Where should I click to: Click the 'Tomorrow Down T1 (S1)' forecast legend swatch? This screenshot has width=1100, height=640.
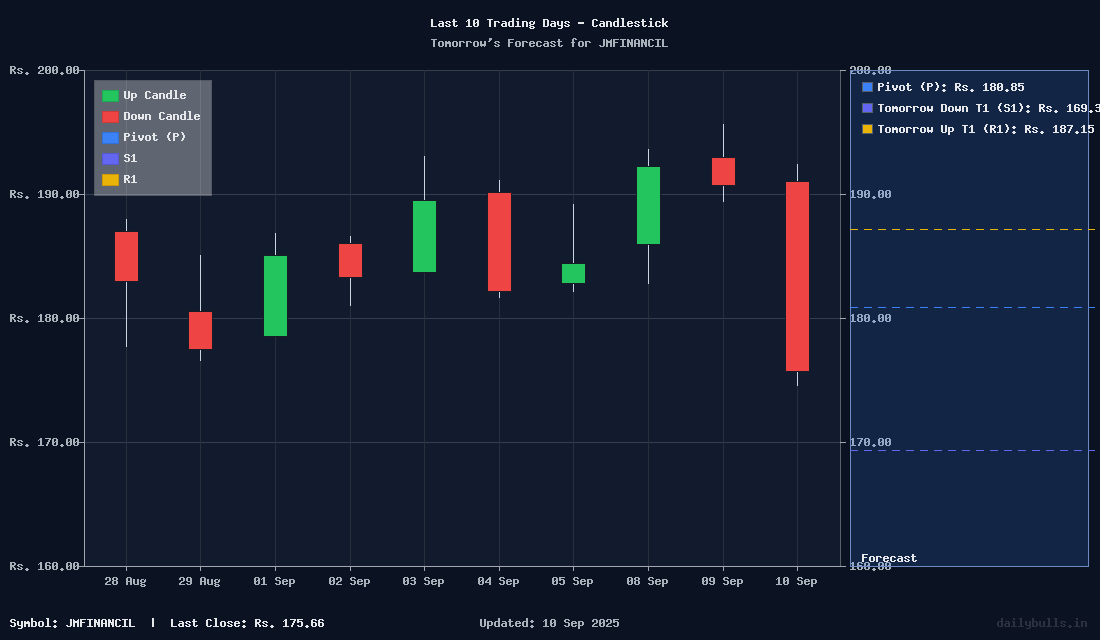867,108
